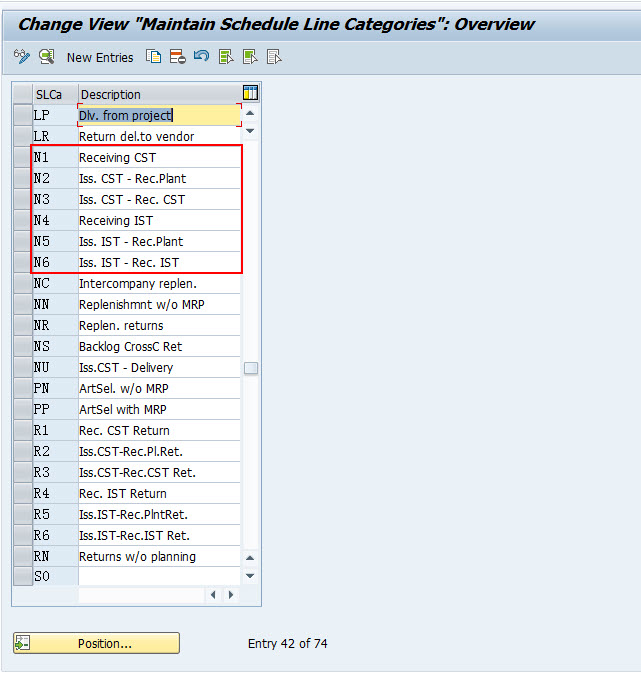Click the Description column header

tap(160, 94)
